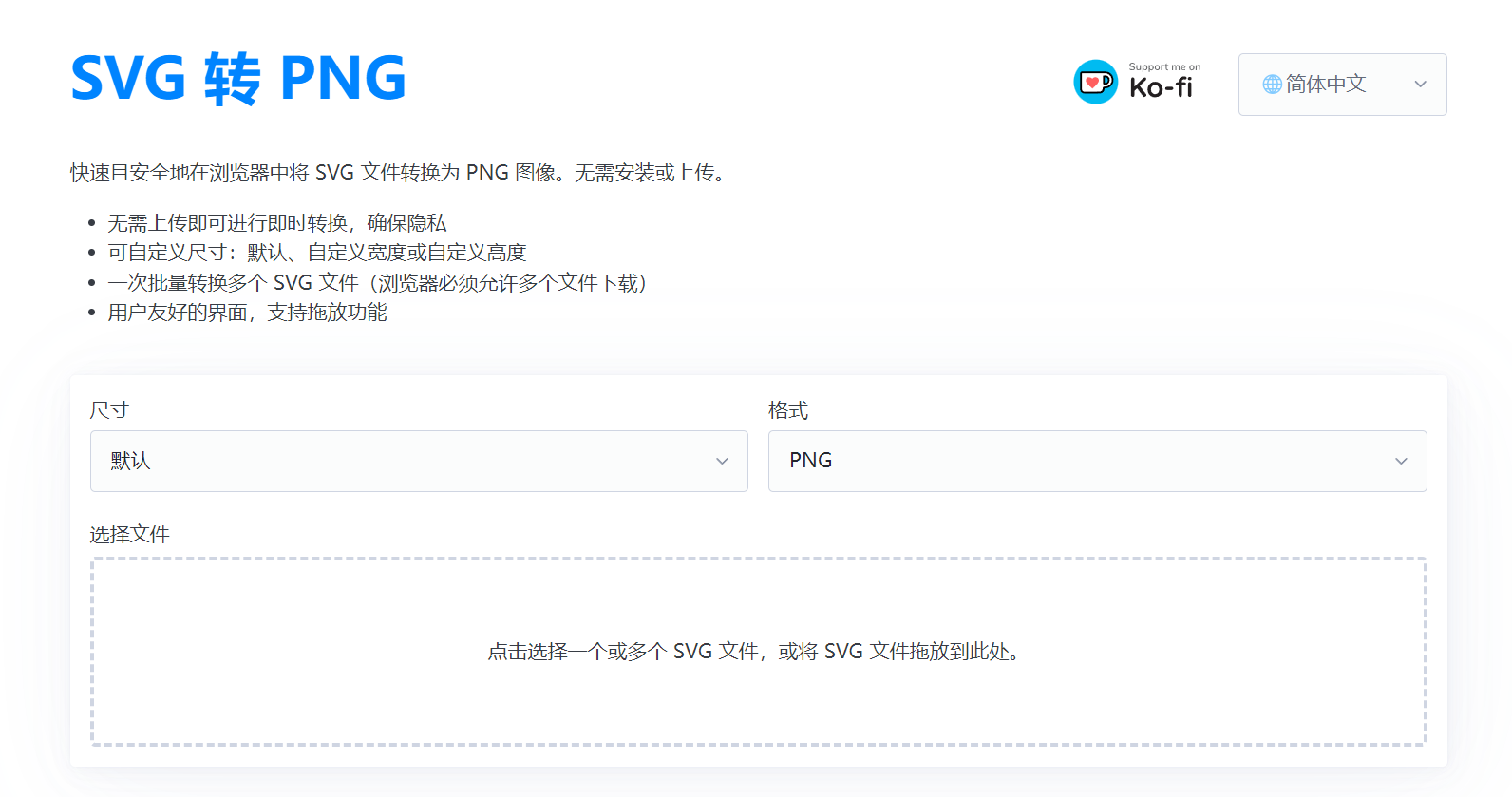The image size is (1512, 797).
Task: Click the 尺寸 label
Action: [109, 410]
